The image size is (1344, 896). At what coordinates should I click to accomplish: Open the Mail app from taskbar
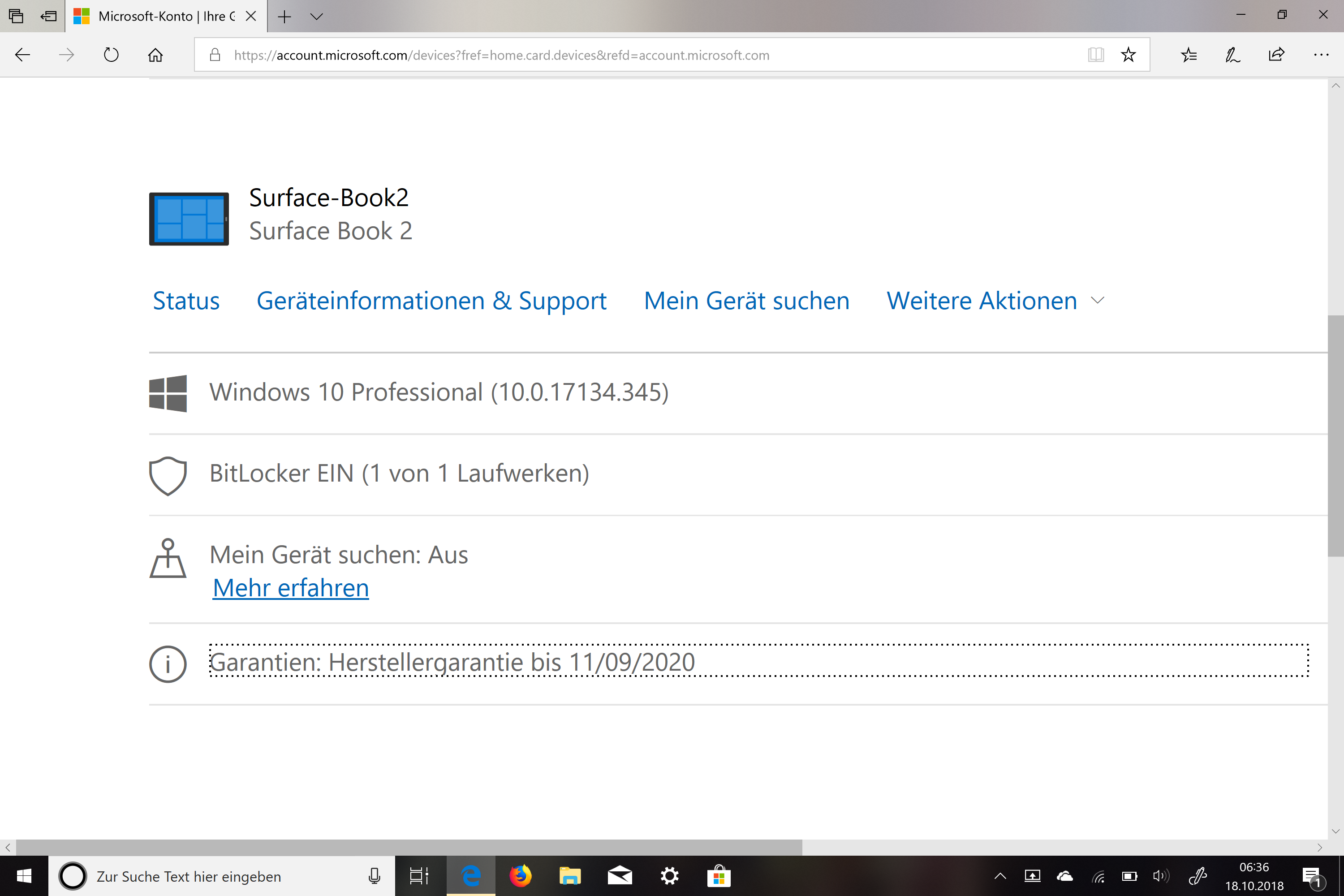tap(620, 876)
